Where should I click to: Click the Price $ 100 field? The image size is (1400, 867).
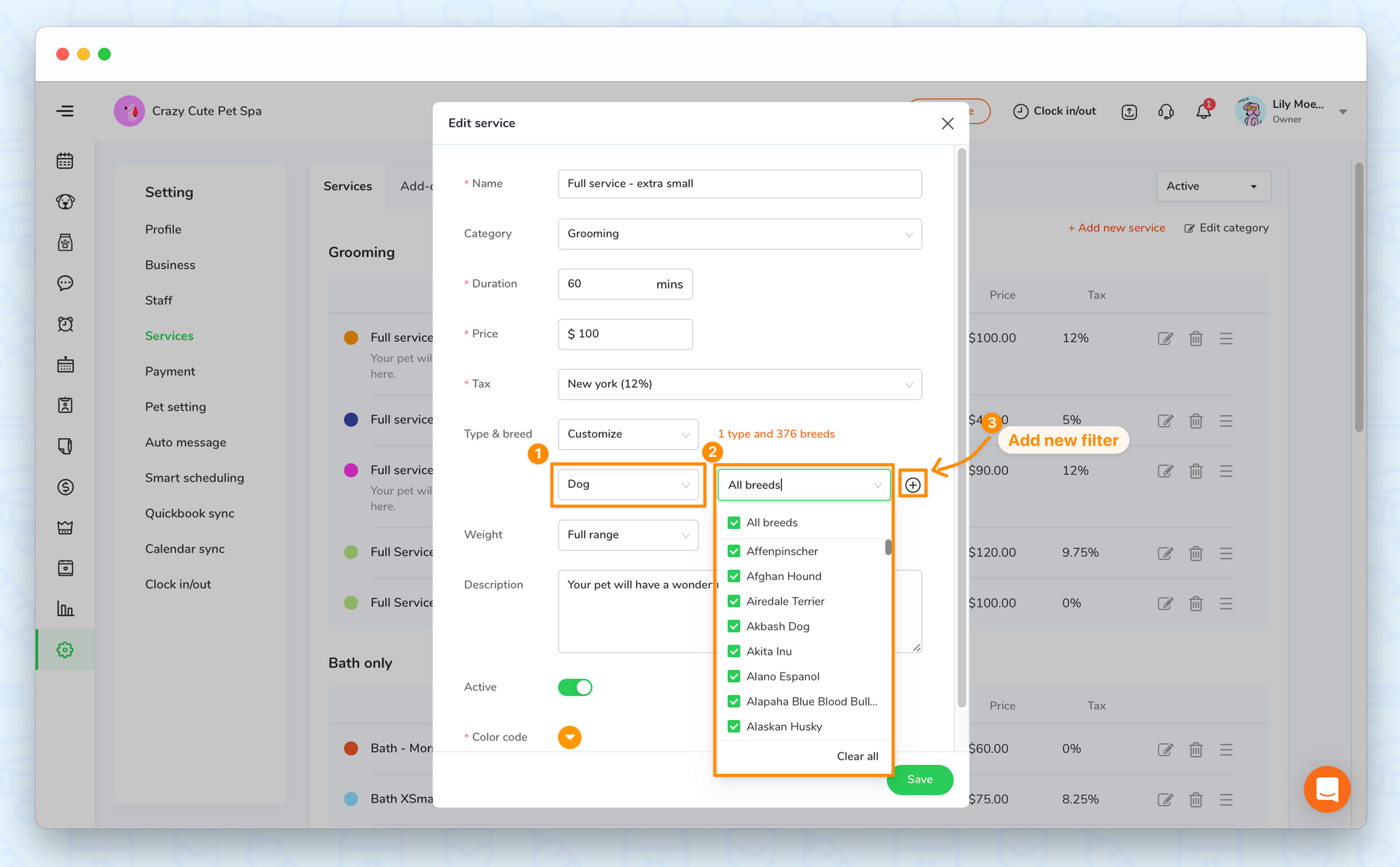(x=625, y=334)
